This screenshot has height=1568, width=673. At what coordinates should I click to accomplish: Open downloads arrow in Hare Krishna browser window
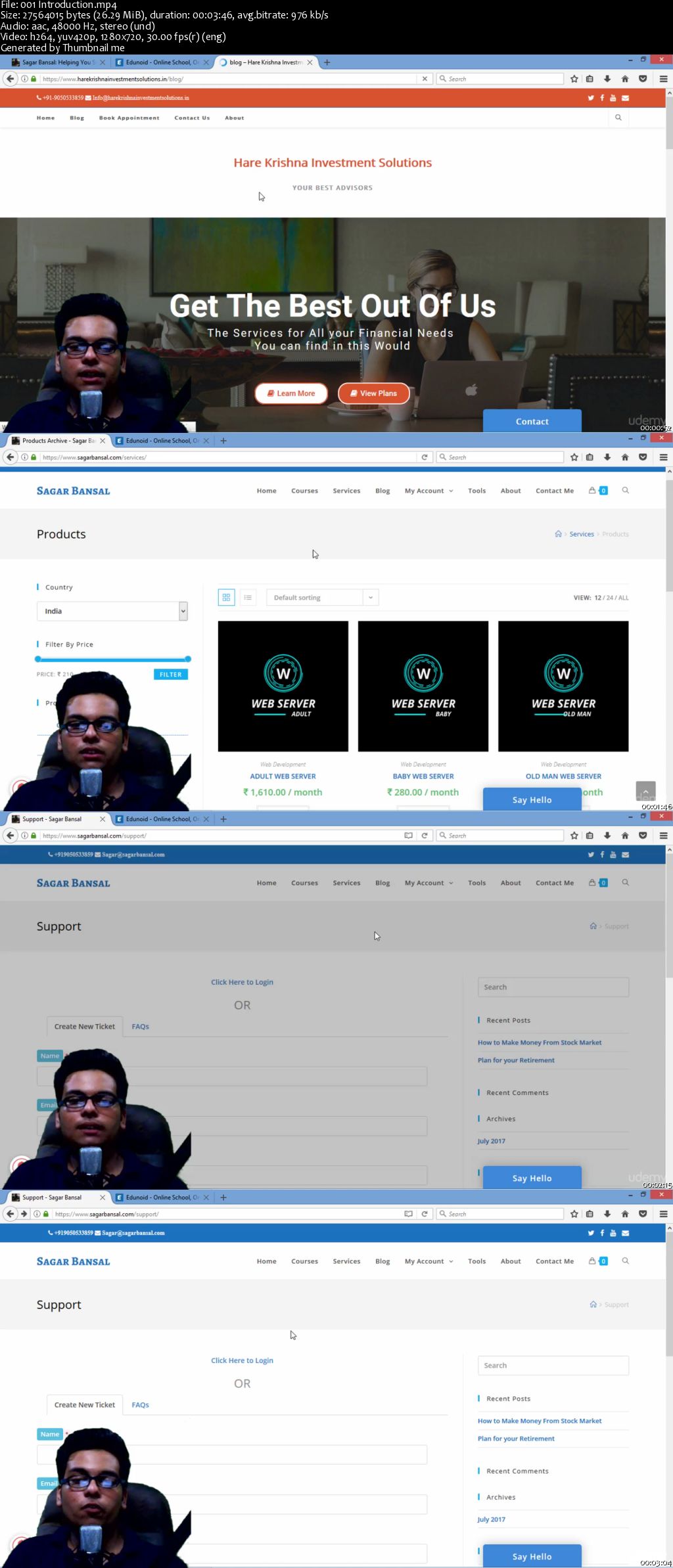tap(607, 79)
